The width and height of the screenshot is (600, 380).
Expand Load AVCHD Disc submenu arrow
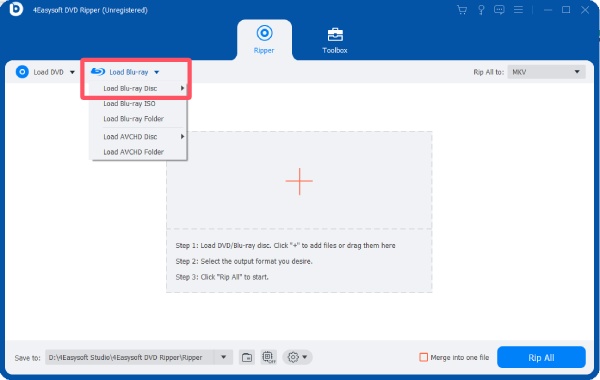click(x=183, y=137)
